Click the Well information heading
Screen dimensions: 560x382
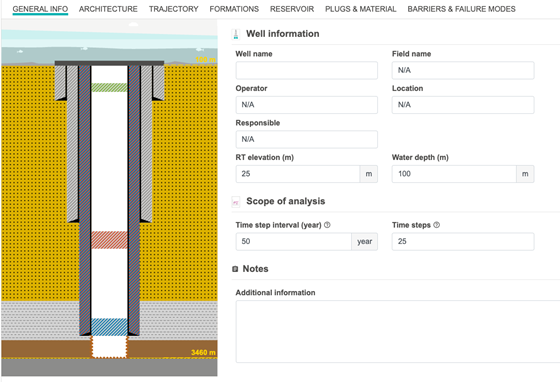pyautogui.click(x=282, y=34)
